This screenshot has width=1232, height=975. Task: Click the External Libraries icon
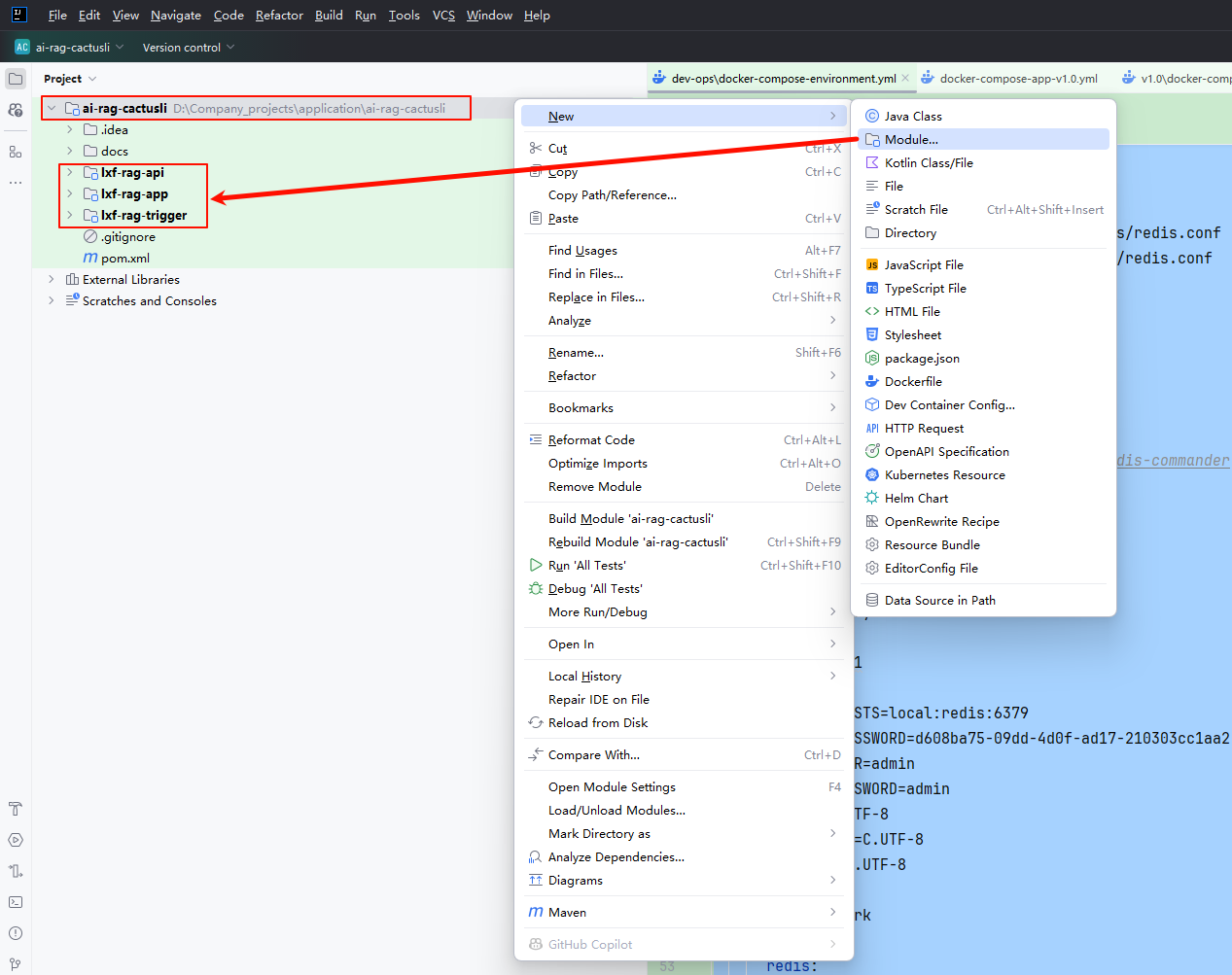(72, 279)
